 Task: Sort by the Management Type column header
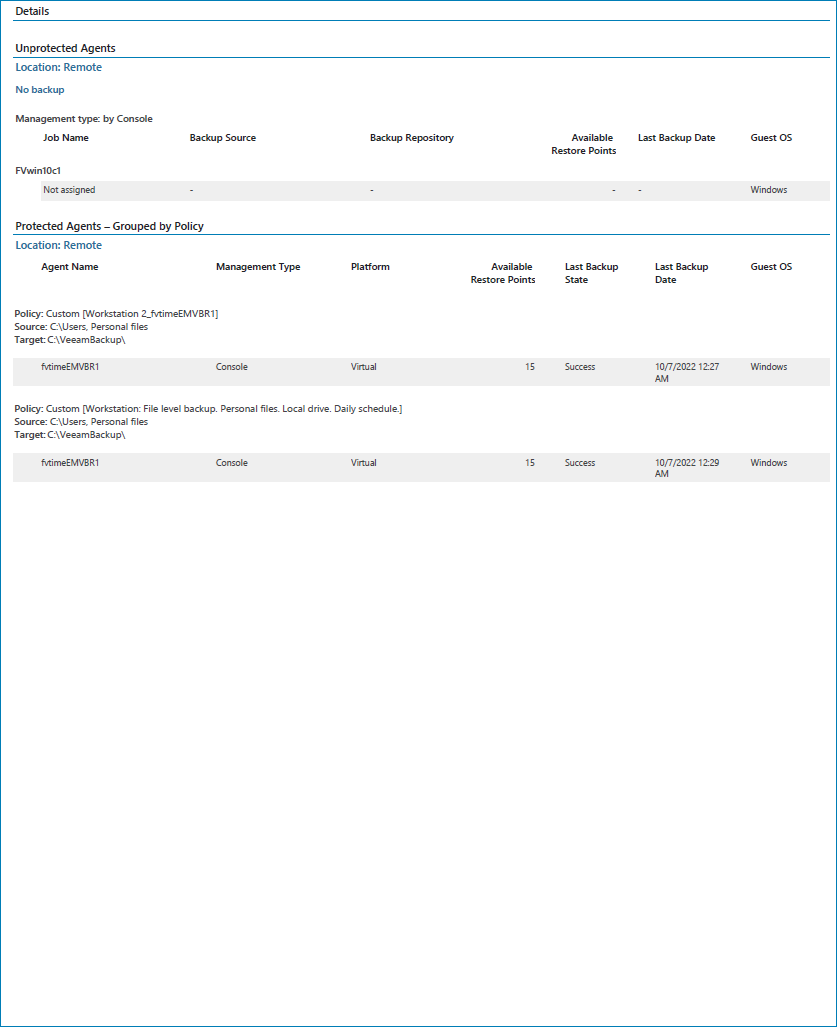click(x=258, y=266)
